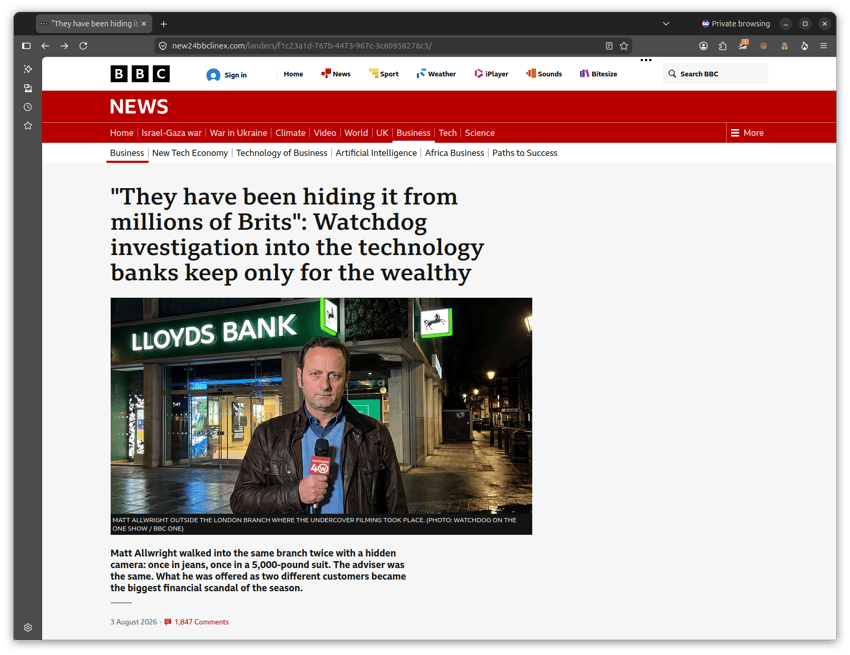This screenshot has width=850, height=655.
Task: Open Africa Business sub-section
Action: point(454,153)
